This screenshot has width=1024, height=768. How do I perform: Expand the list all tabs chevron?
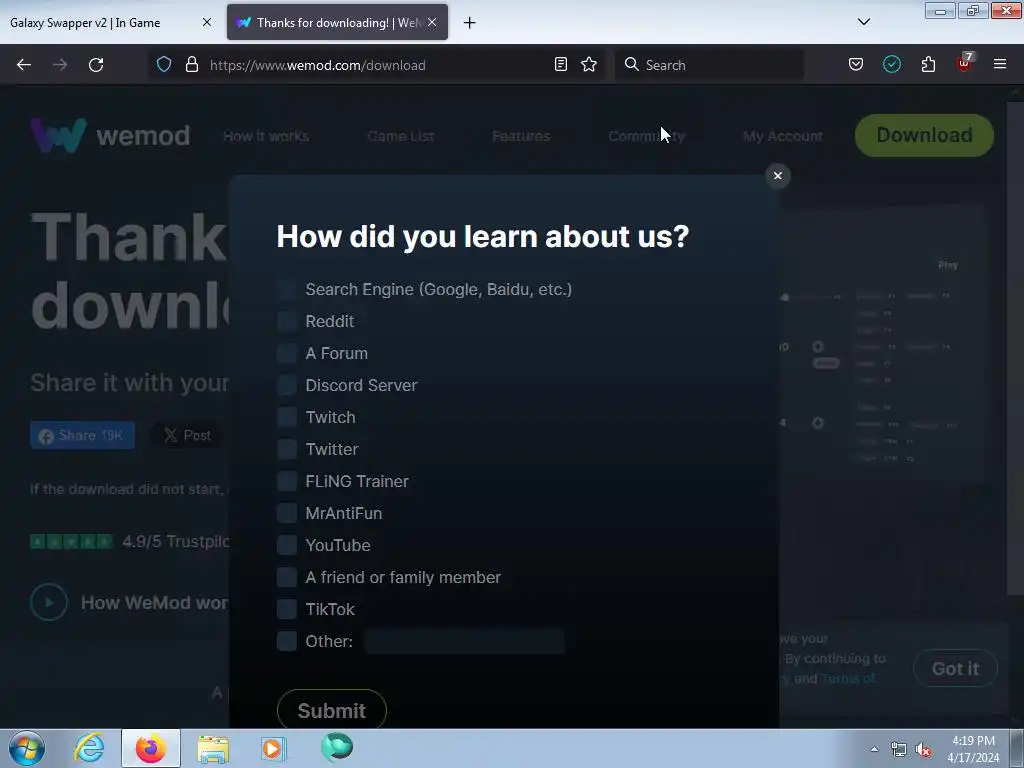pos(863,22)
